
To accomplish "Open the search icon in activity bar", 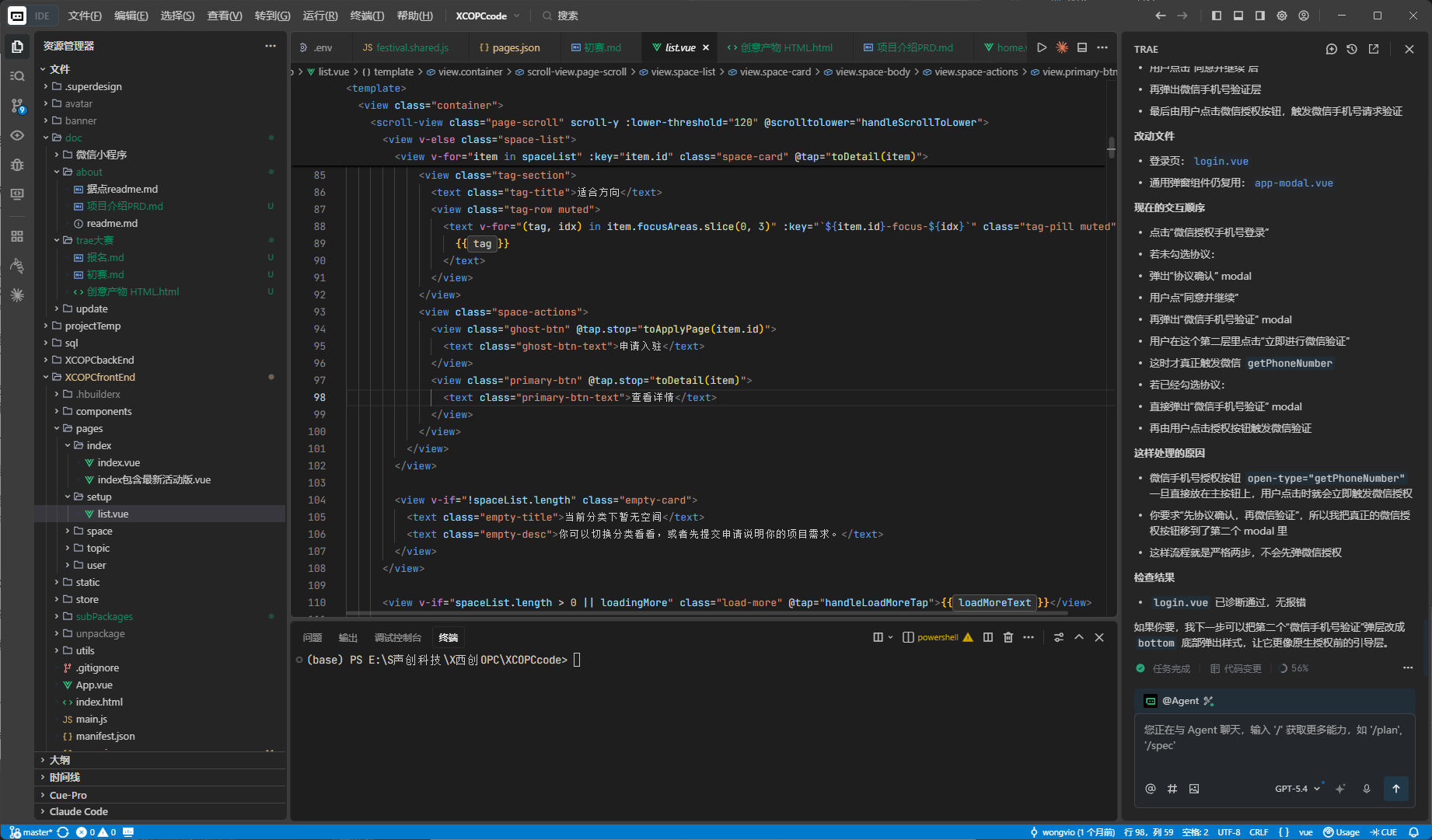I will [17, 76].
